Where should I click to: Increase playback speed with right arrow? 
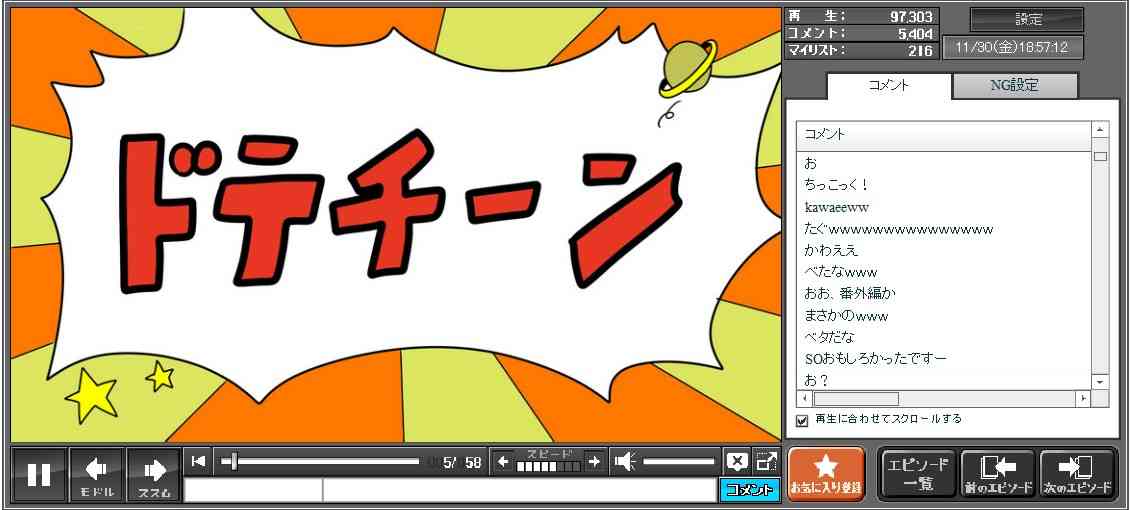coord(594,461)
